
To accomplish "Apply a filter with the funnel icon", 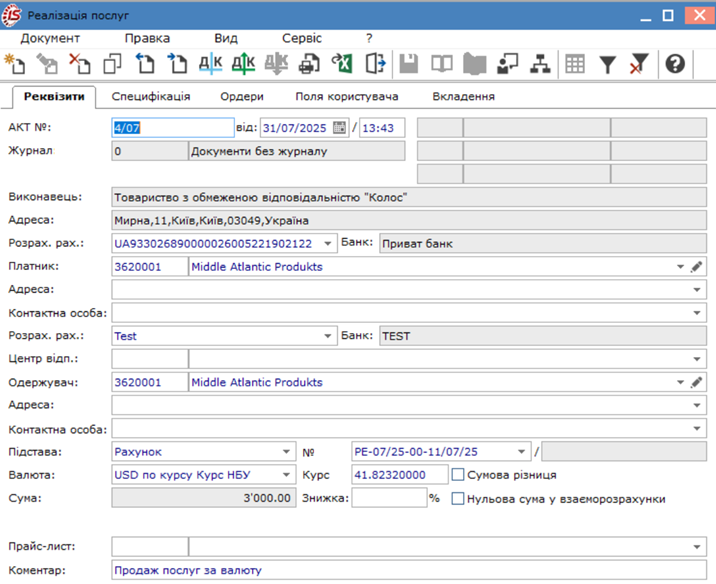I will coord(607,64).
